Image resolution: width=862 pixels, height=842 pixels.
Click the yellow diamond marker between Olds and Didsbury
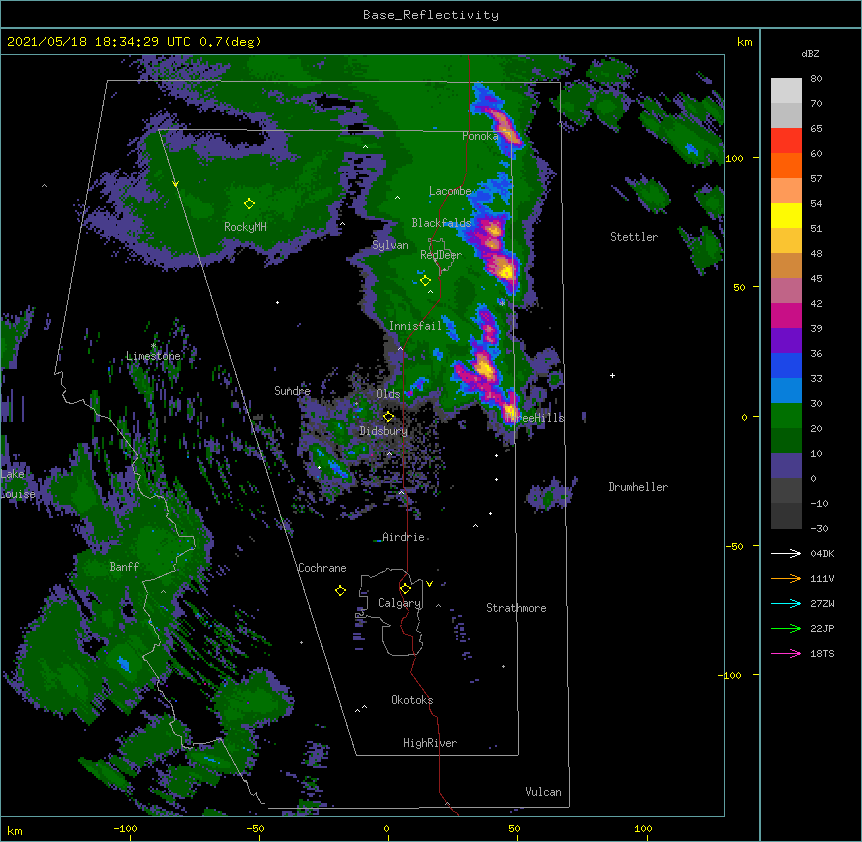(388, 417)
